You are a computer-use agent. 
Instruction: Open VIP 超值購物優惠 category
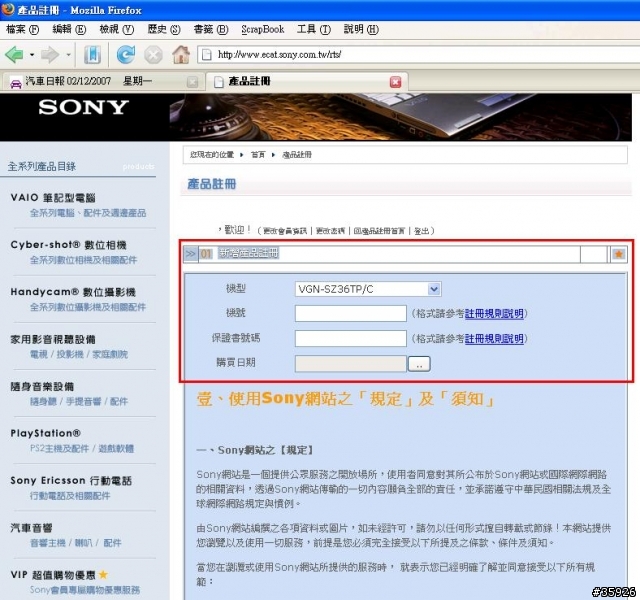click(x=59, y=575)
